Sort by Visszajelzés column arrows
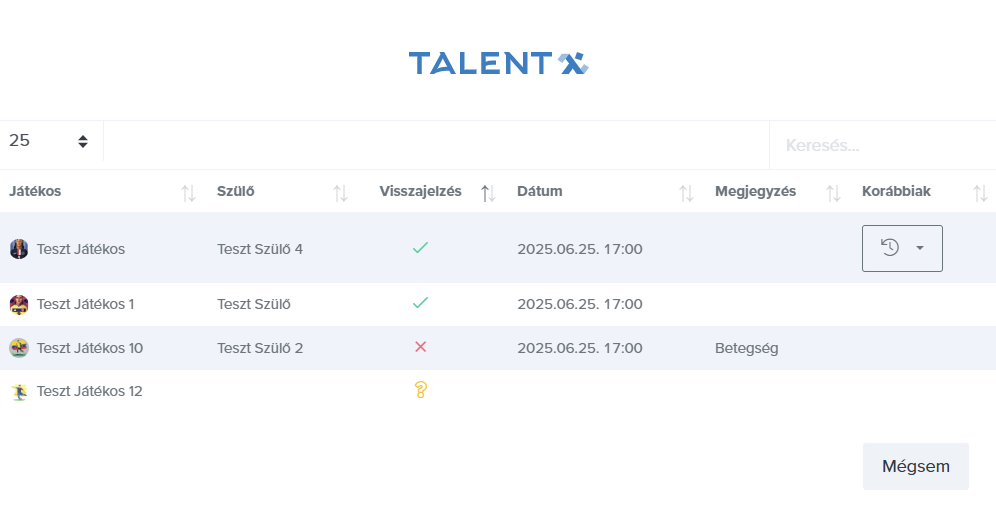 pyautogui.click(x=488, y=193)
